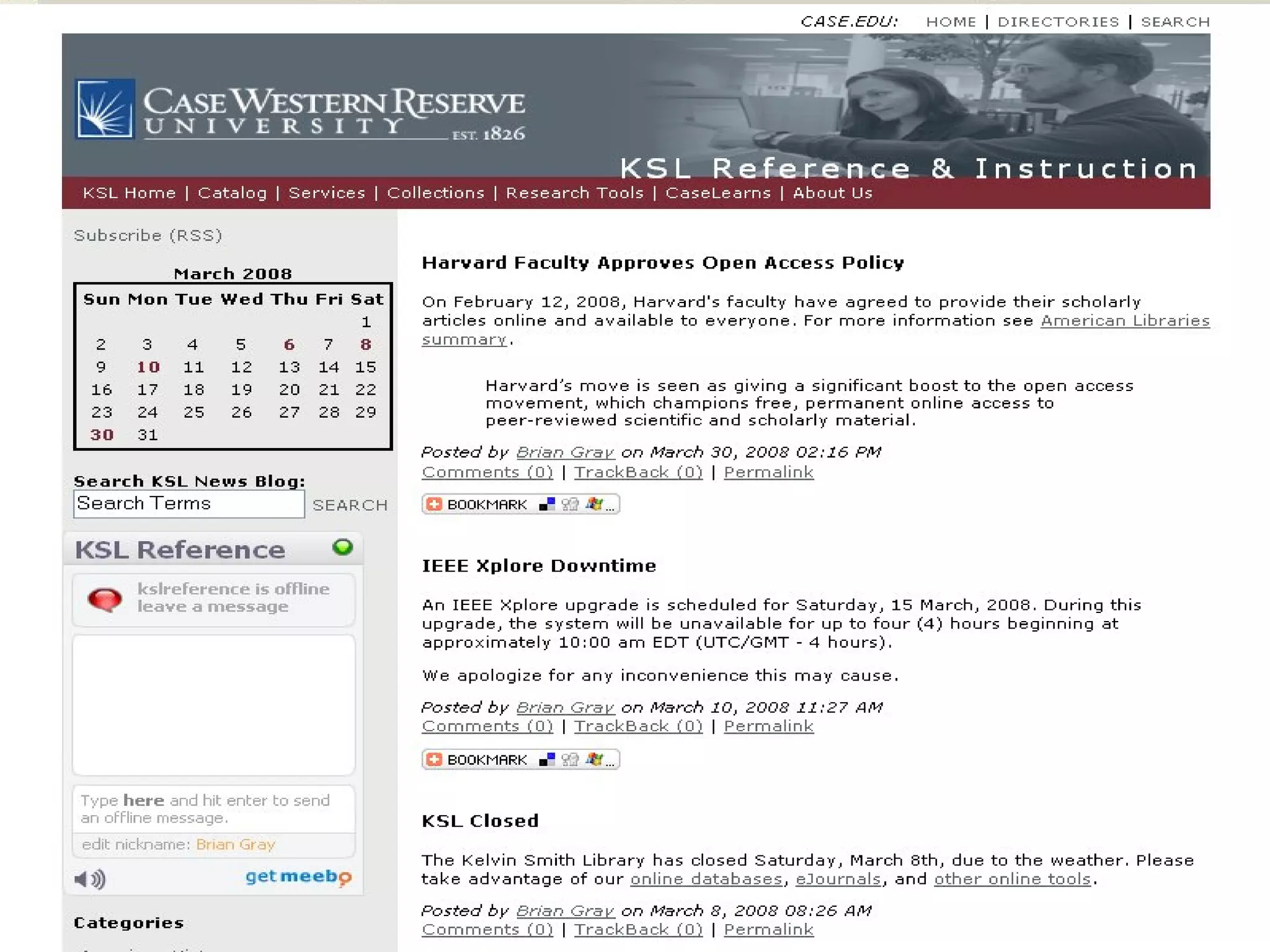Select March 10 in the calendar
Viewport: 1270px width, 952px height.
tap(148, 367)
